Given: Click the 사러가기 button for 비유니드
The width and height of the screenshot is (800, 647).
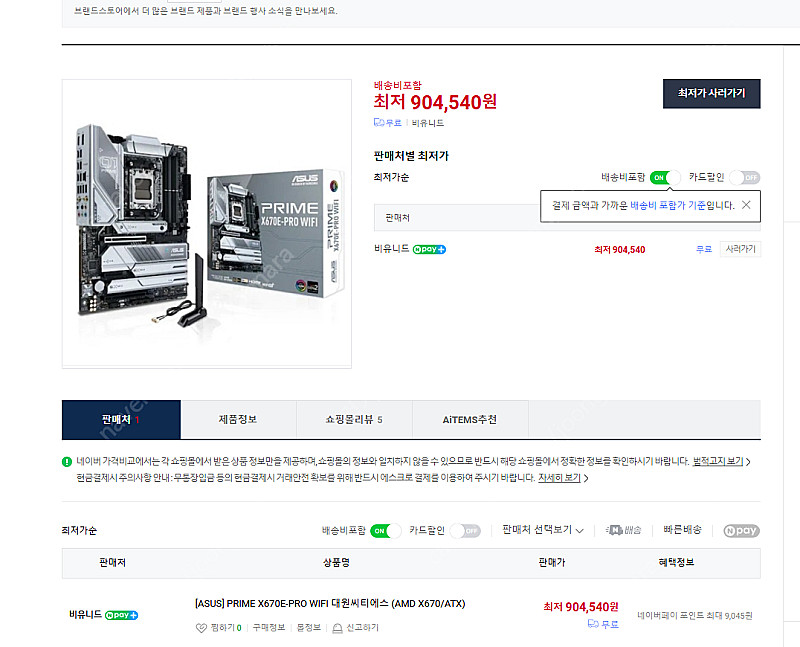Looking at the screenshot, I should tap(740, 249).
